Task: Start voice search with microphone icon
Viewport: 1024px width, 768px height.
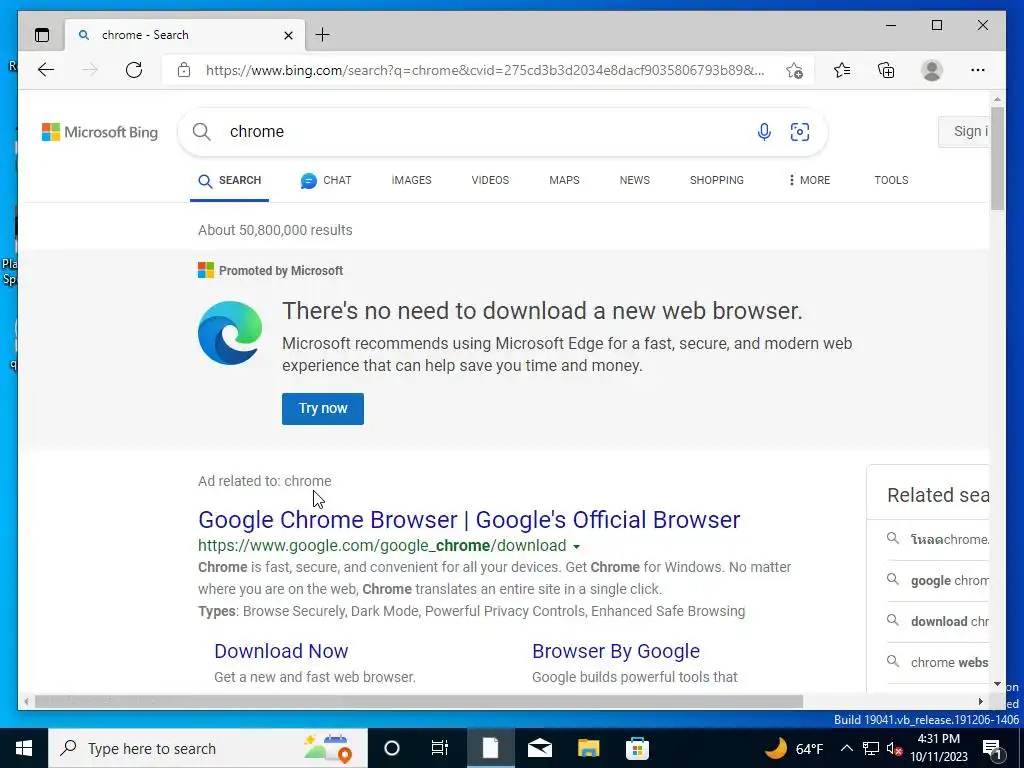Action: (764, 132)
